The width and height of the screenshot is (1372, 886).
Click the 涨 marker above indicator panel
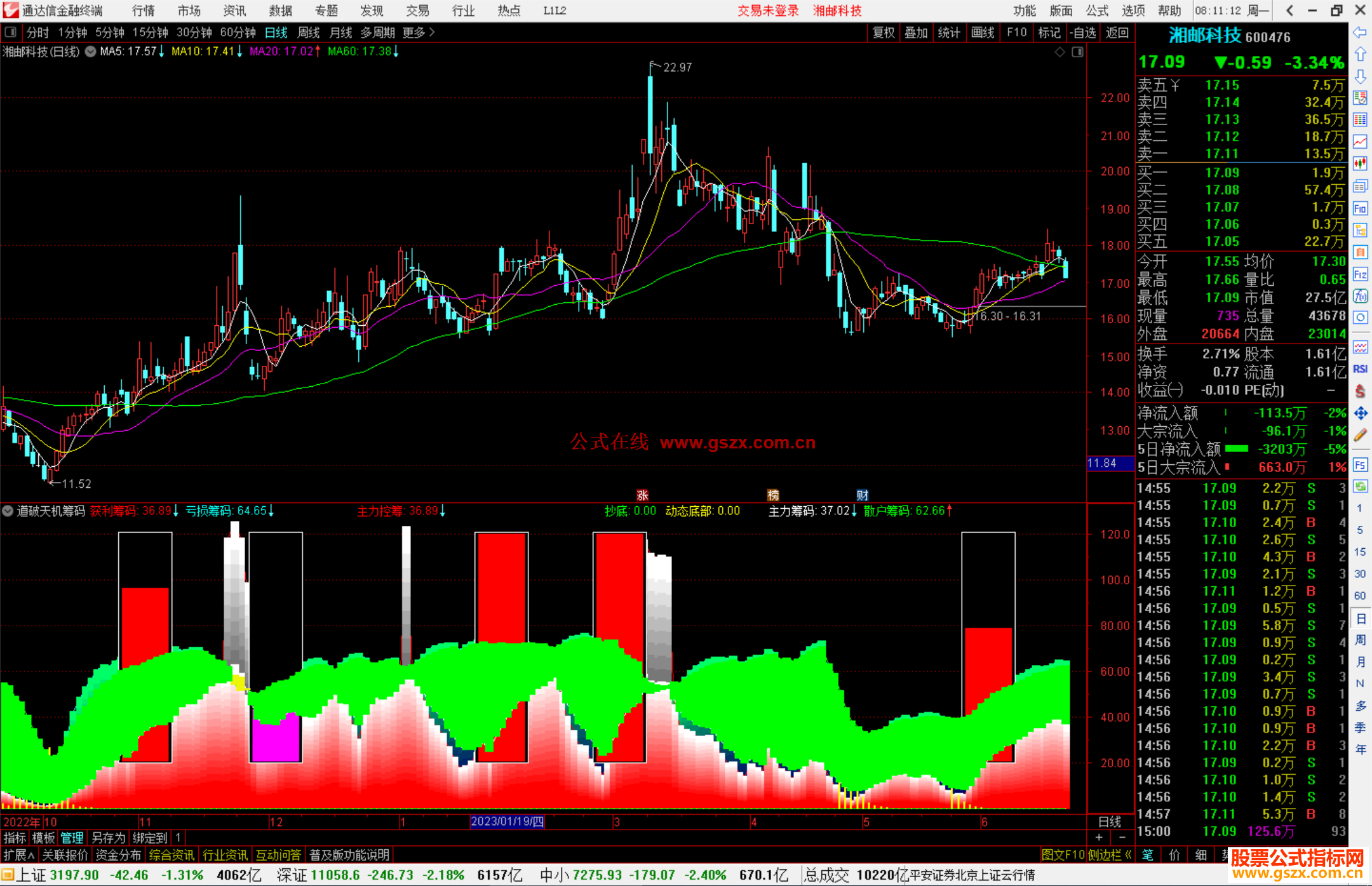coord(642,495)
